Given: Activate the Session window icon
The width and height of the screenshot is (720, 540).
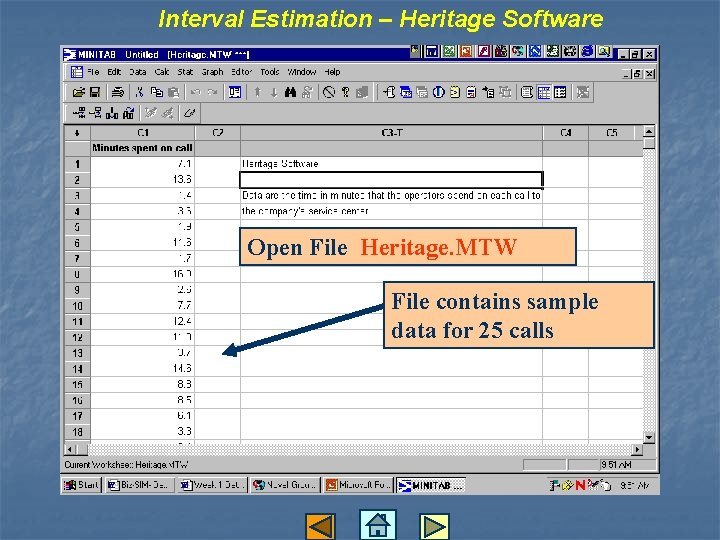Looking at the screenshot, I should tap(527, 92).
